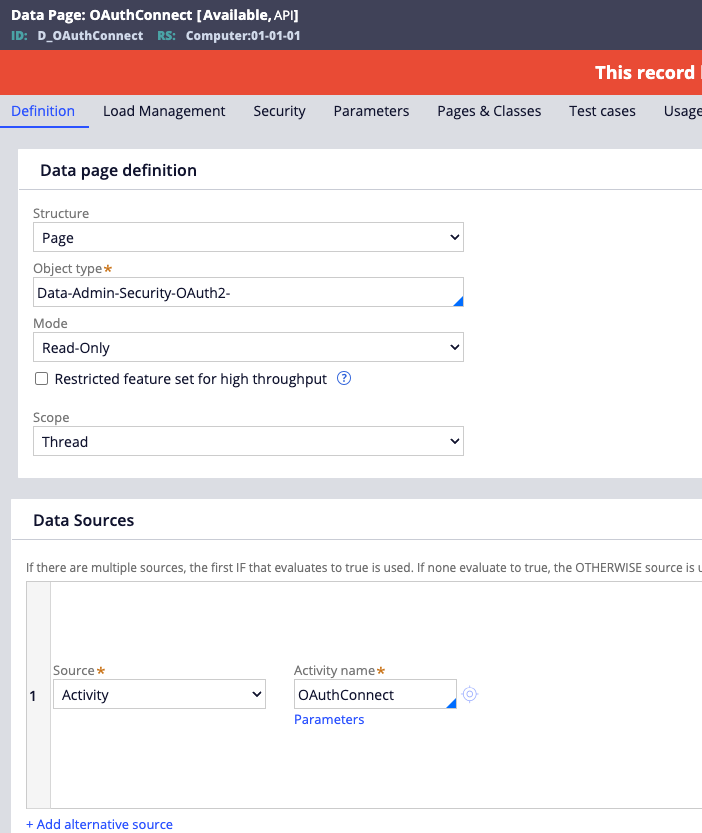Click the help icon beside Restricted feature set
Image resolution: width=702 pixels, height=833 pixels.
pyautogui.click(x=344, y=379)
